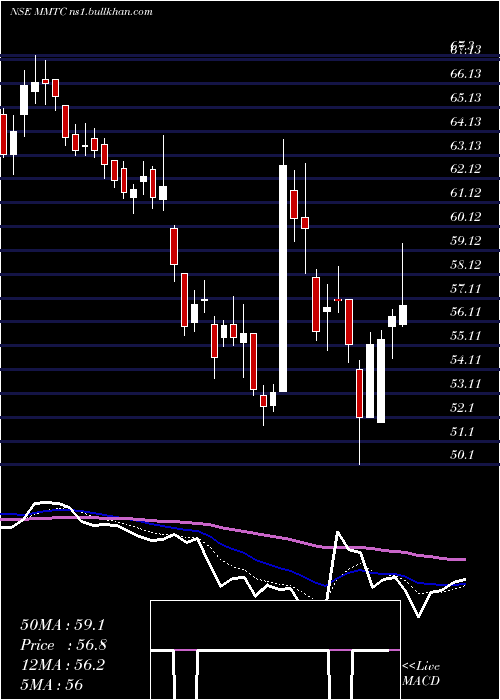Select the 66.13 price axis label
This screenshot has height=700, width=500.
(466, 73)
